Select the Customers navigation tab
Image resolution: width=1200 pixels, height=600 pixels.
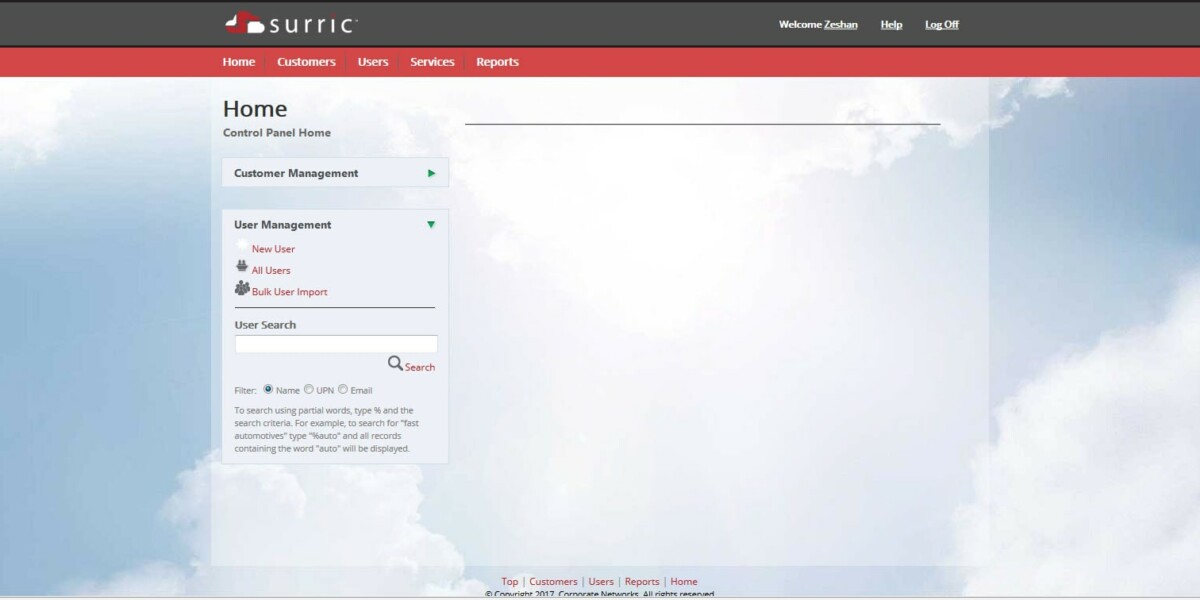pyautogui.click(x=306, y=61)
